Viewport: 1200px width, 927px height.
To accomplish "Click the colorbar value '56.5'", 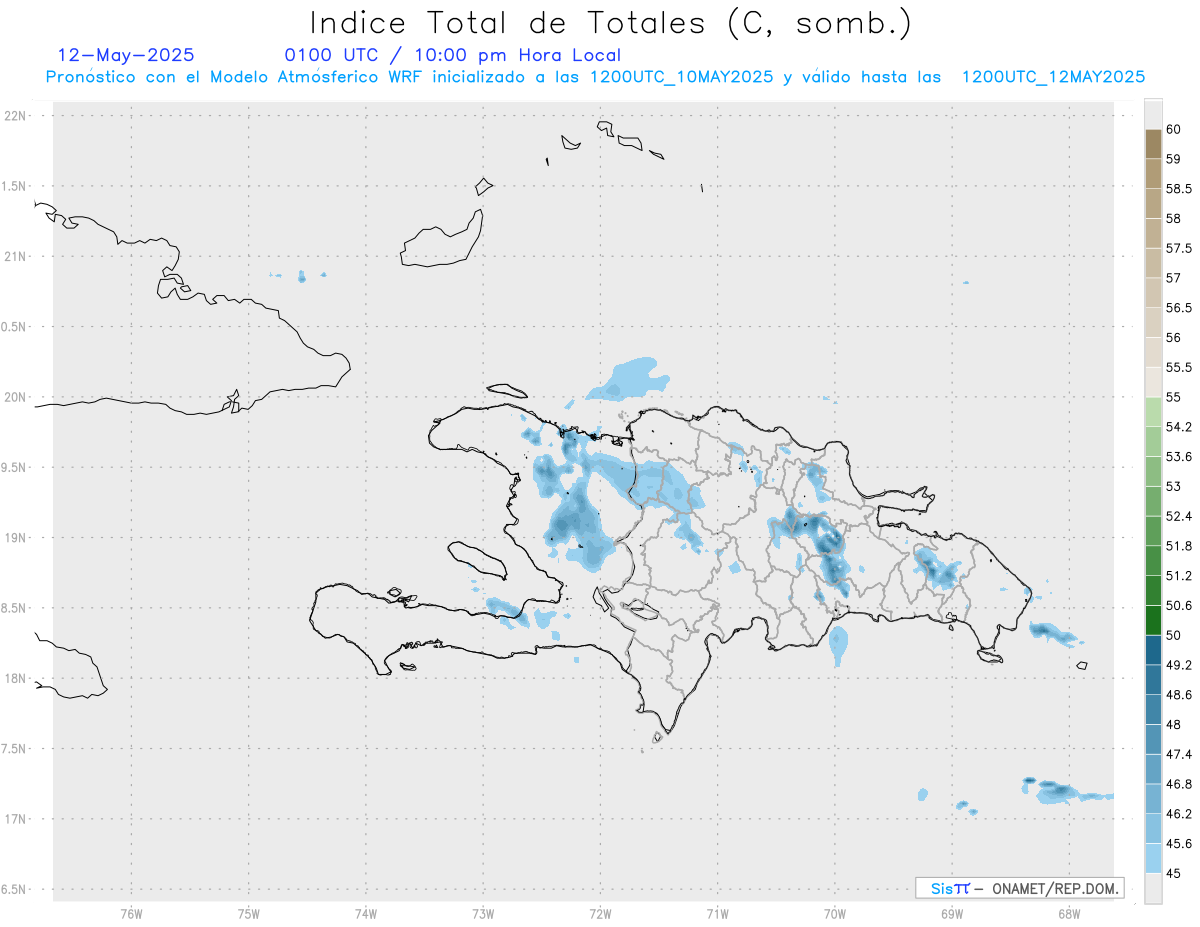I will pyautogui.click(x=1179, y=308).
